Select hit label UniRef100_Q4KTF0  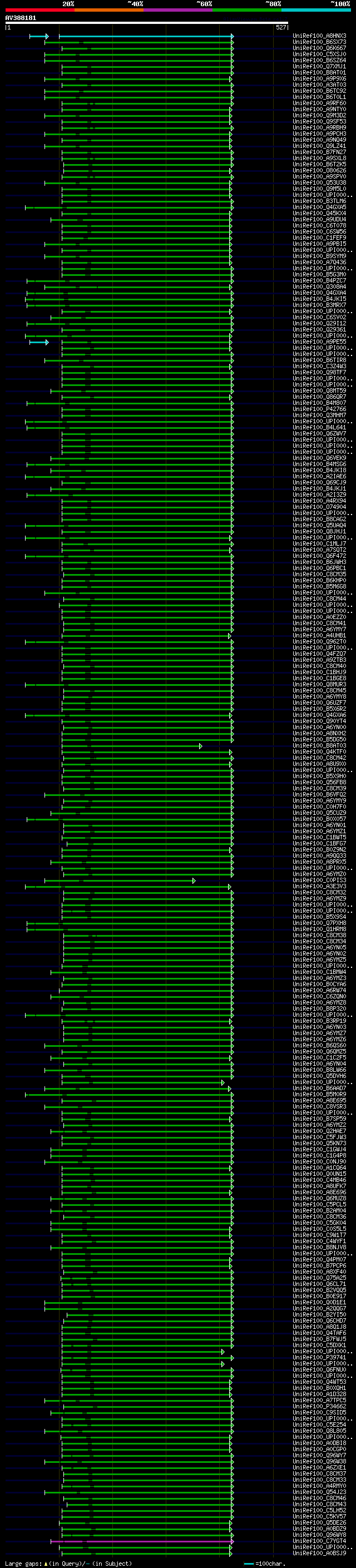(319, 753)
